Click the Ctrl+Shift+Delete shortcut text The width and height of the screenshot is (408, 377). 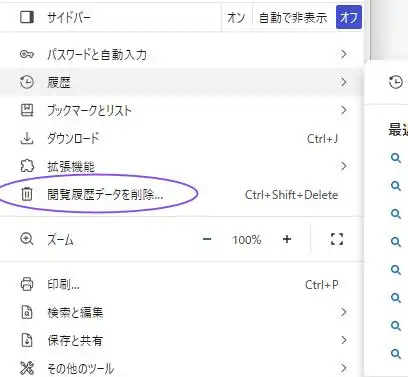point(291,195)
